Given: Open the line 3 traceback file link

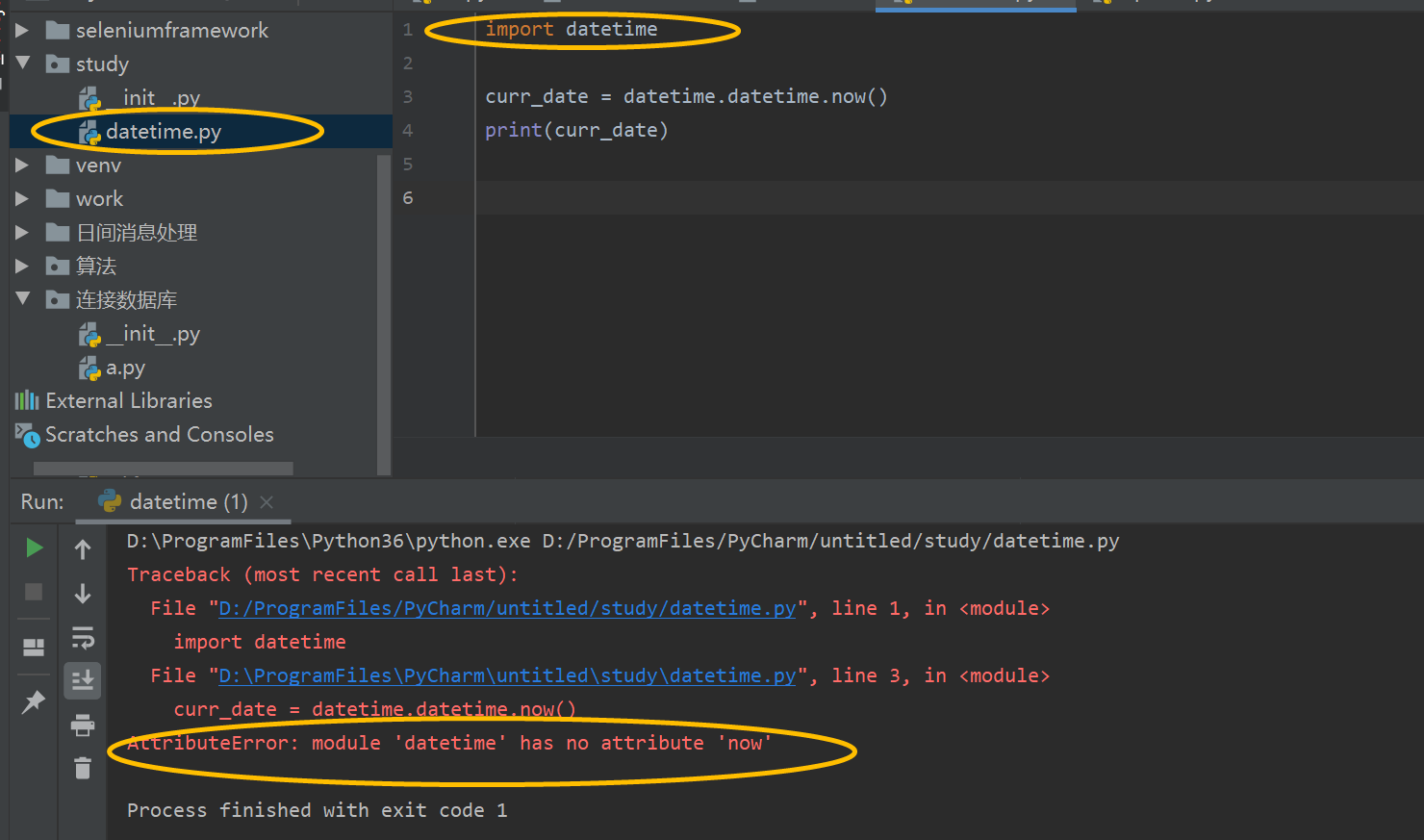Looking at the screenshot, I should tap(507, 675).
